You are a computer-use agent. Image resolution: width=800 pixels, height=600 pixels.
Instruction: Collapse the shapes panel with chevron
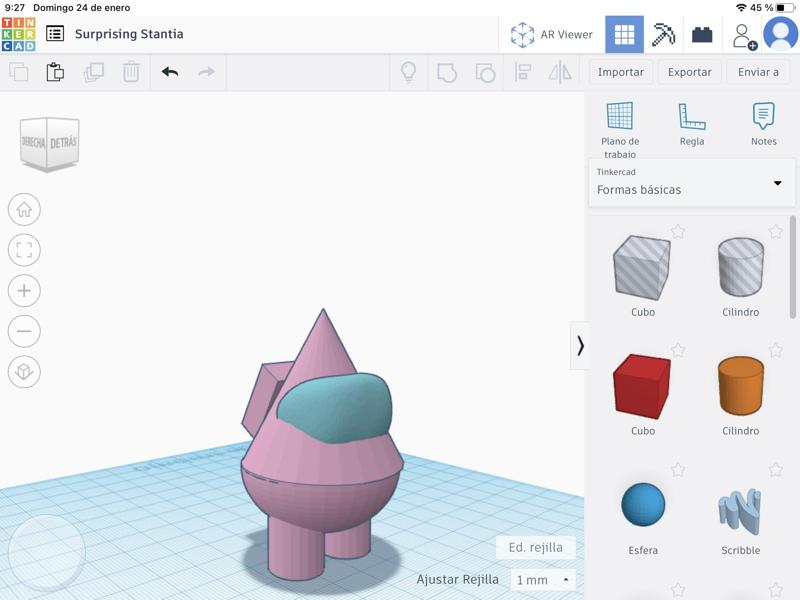pyautogui.click(x=579, y=345)
